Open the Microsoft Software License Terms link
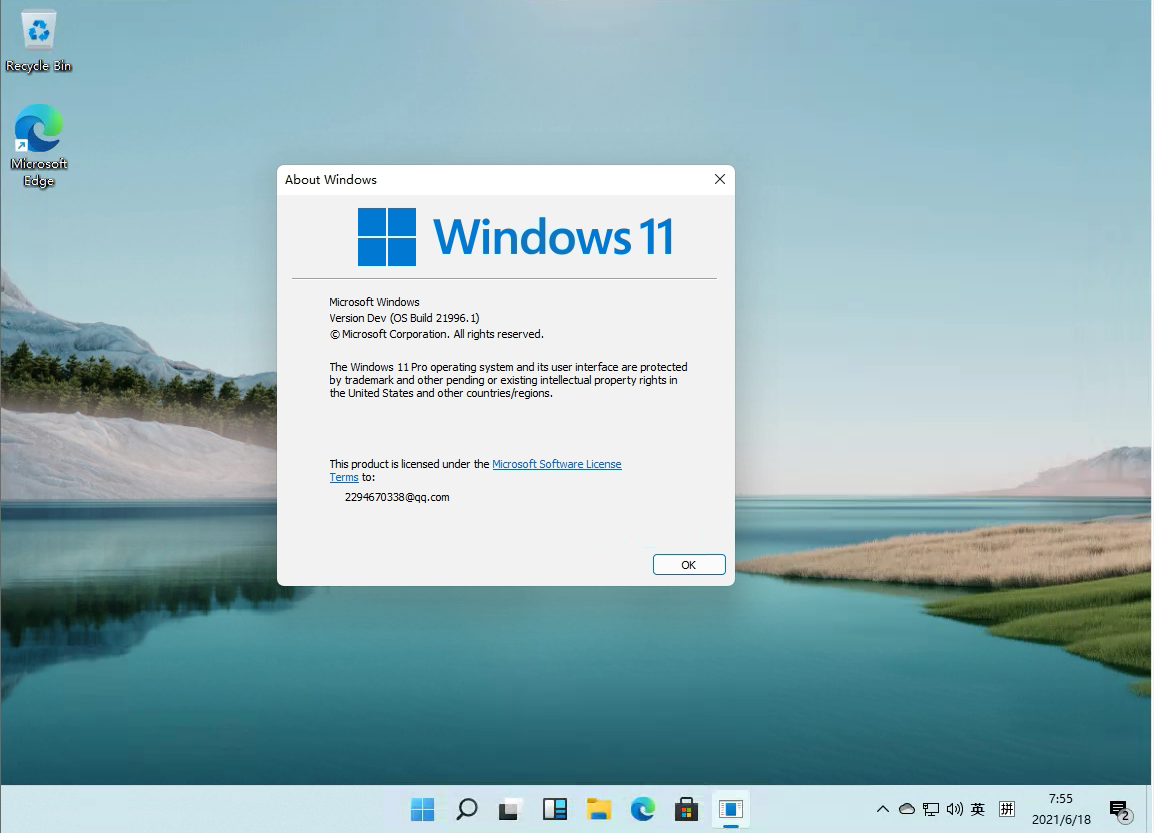Screen dimensions: 1154x833 pos(557,463)
